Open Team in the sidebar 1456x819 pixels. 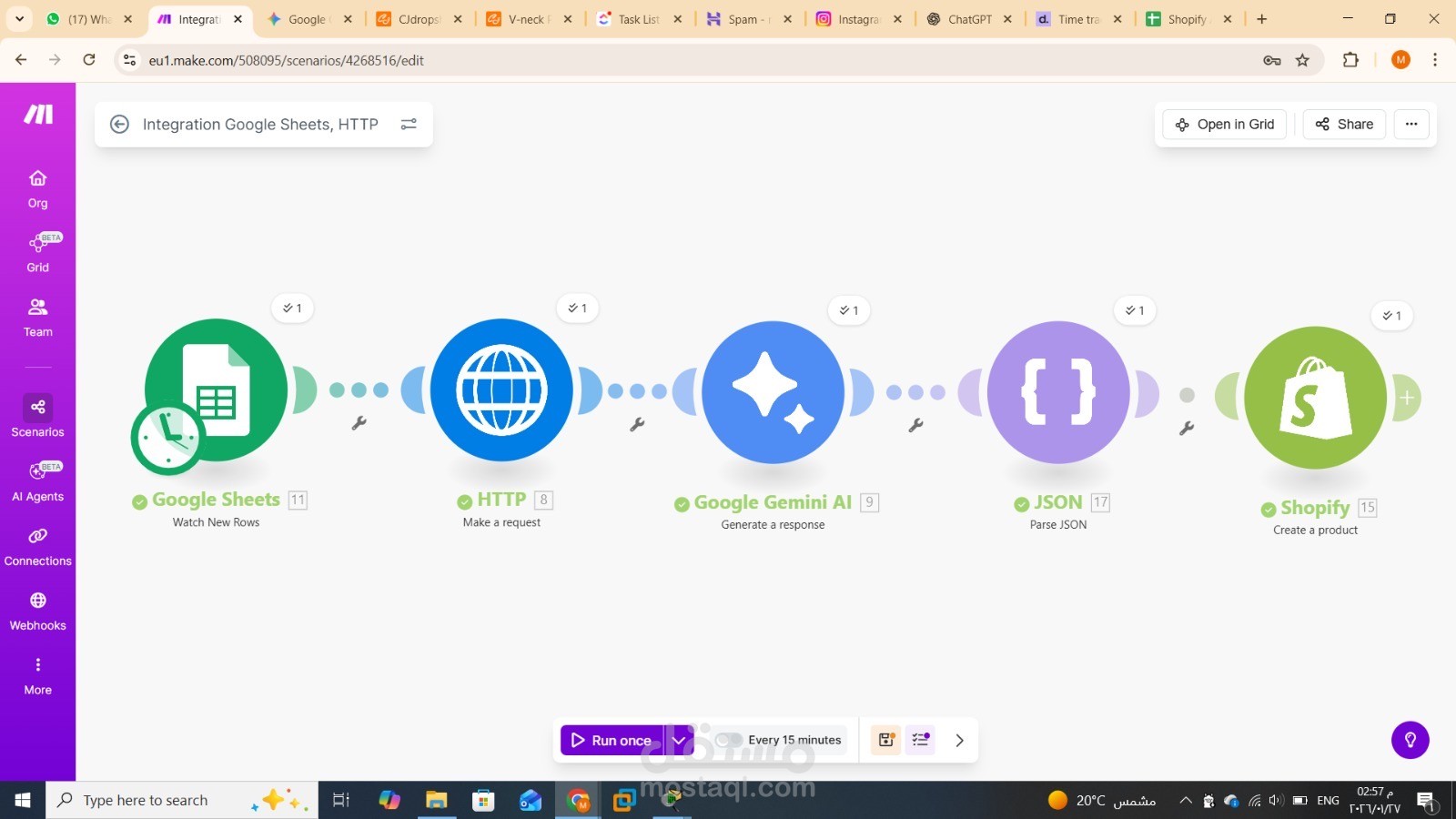pyautogui.click(x=38, y=318)
